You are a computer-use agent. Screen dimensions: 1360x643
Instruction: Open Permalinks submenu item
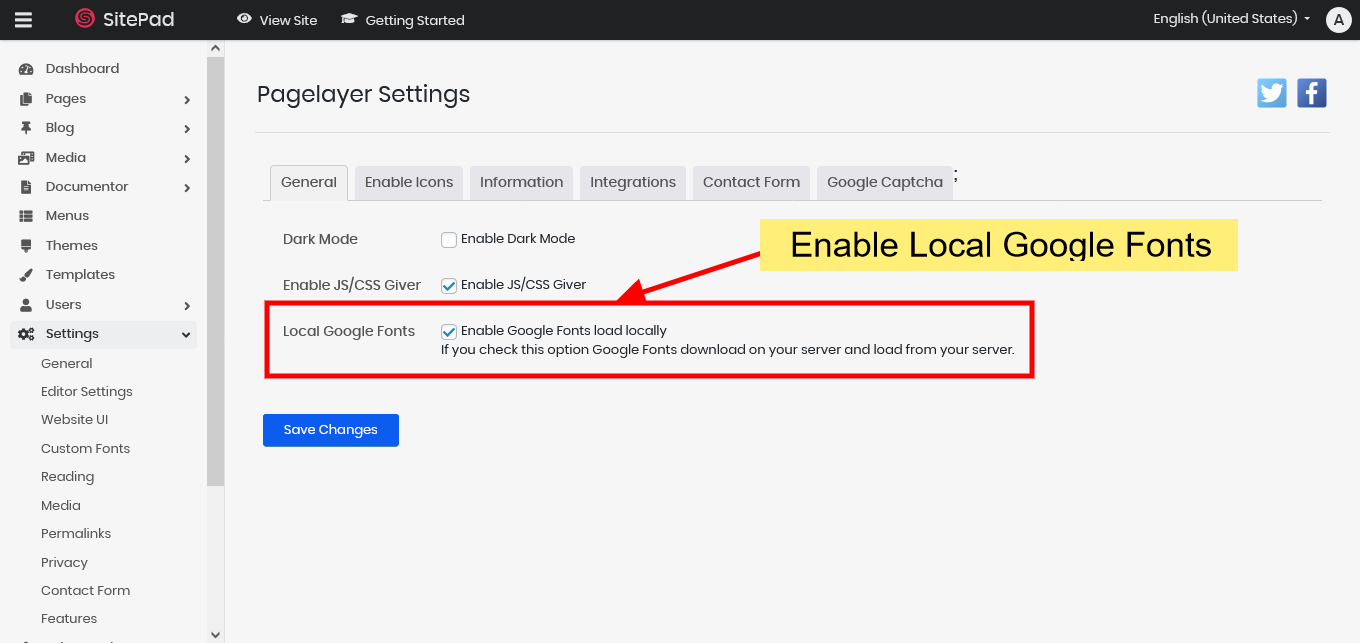[76, 534]
